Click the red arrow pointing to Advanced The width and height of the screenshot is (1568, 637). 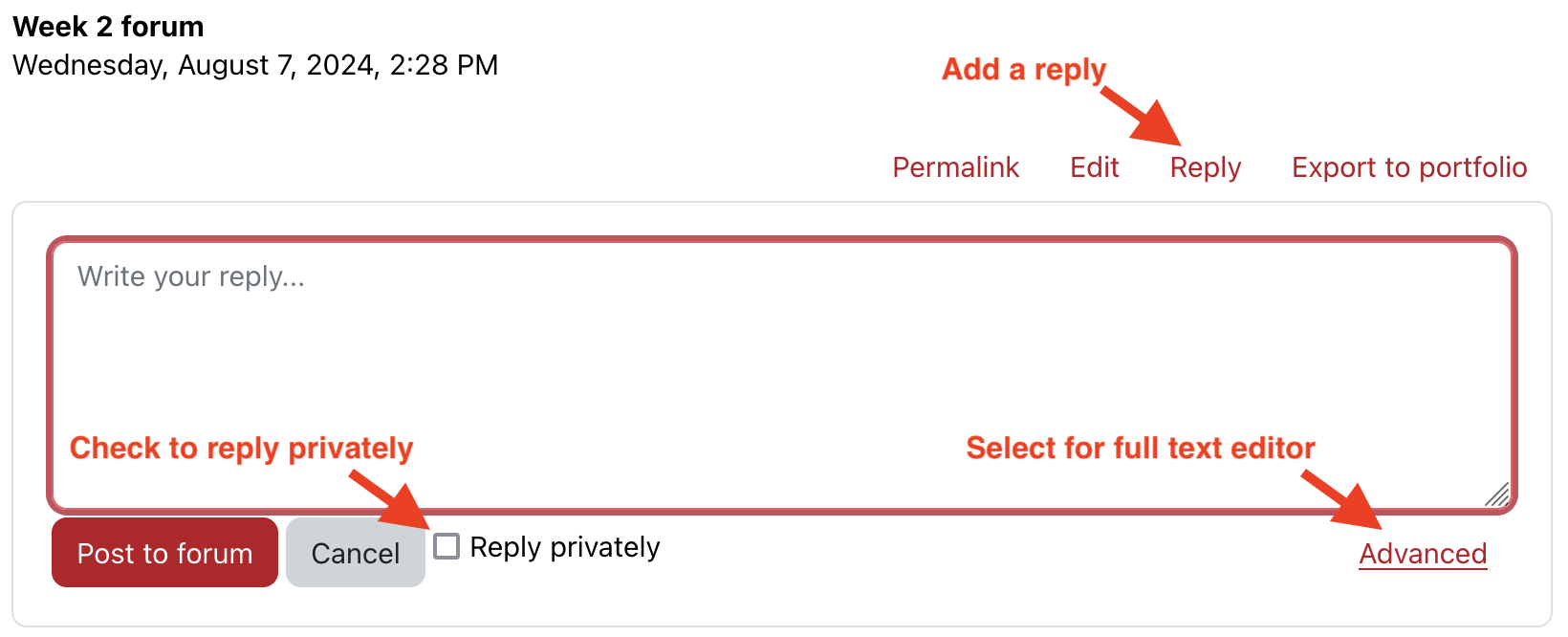click(1343, 500)
